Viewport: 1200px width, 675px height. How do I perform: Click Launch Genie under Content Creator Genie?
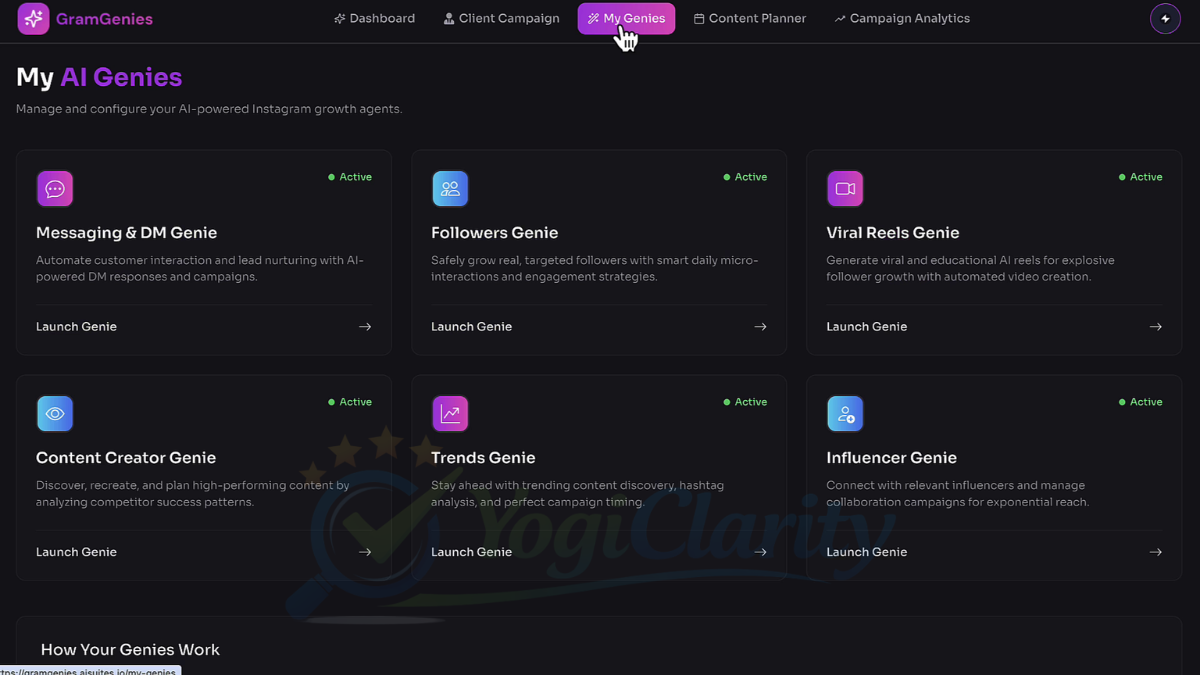coord(77,552)
